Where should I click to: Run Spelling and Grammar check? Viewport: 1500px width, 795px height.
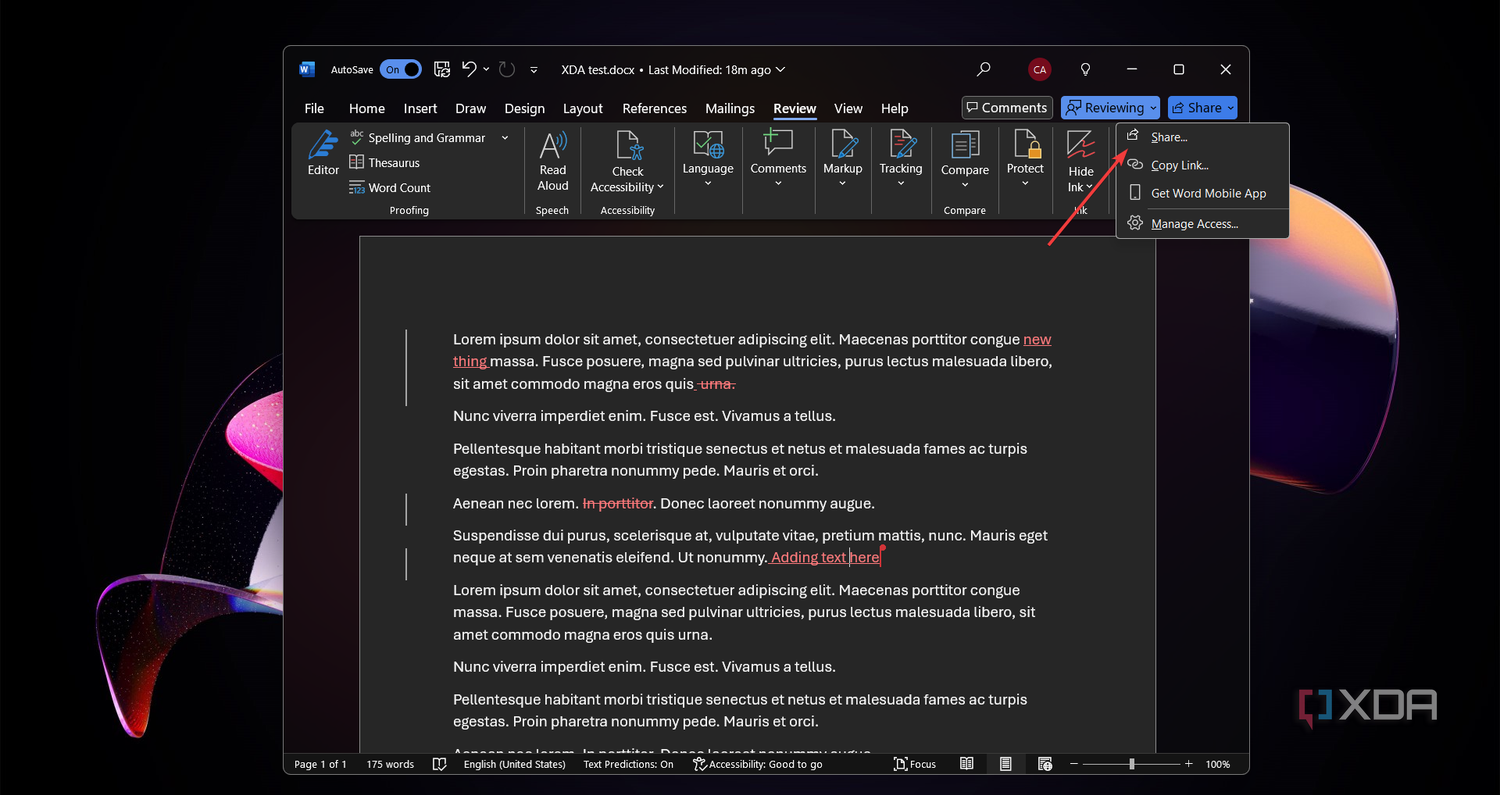pyautogui.click(x=418, y=138)
